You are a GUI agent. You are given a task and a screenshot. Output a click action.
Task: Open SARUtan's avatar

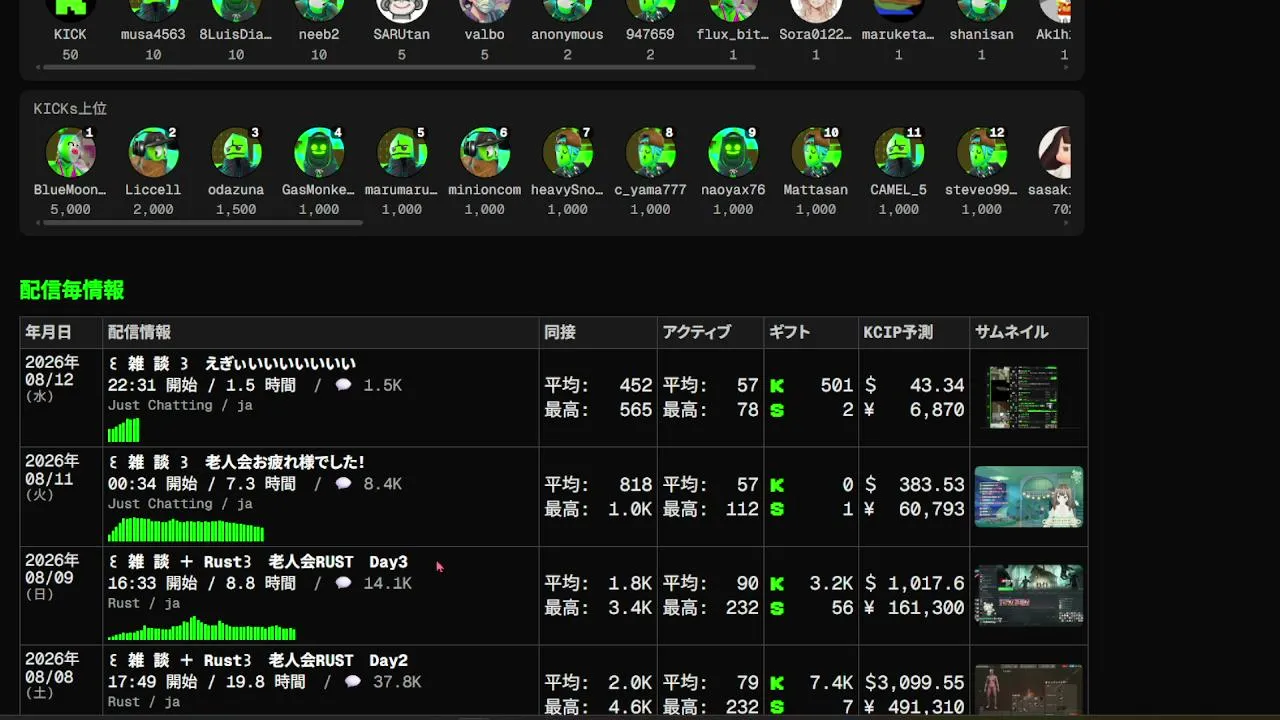pyautogui.click(x=402, y=10)
